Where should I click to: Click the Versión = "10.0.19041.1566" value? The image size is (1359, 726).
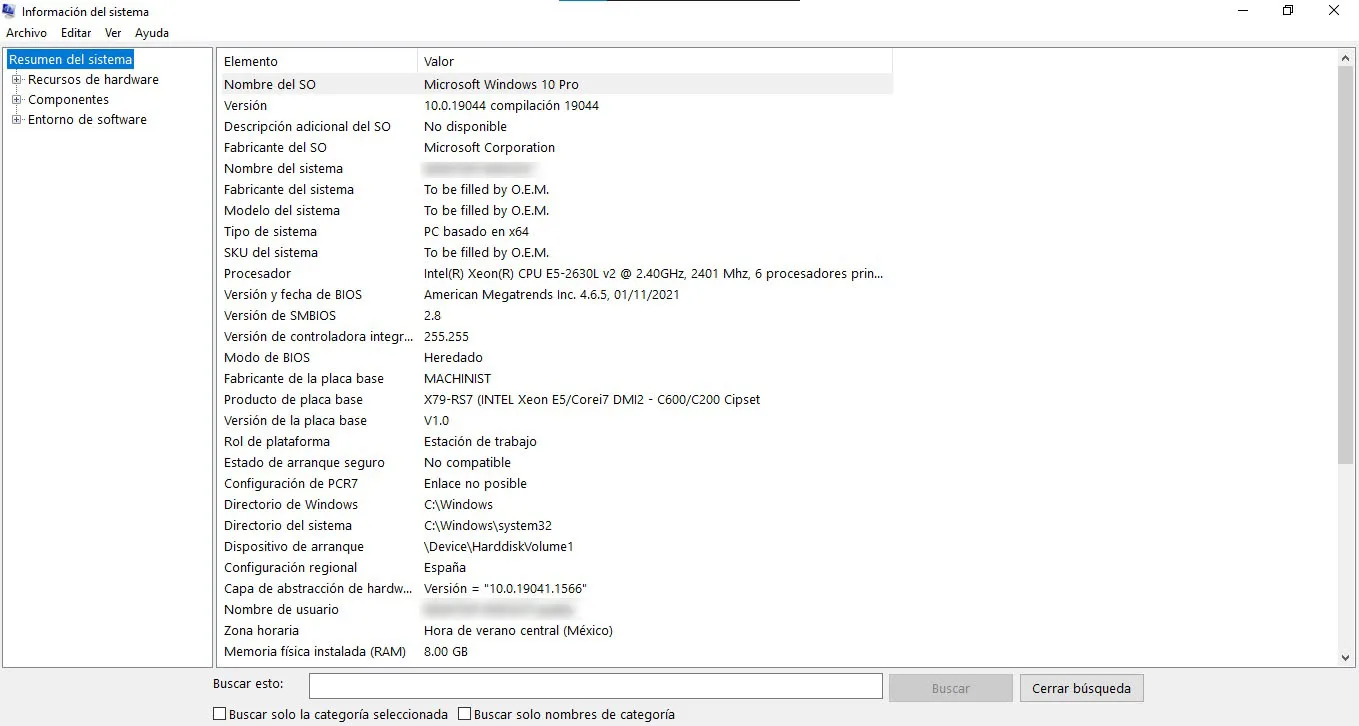(x=505, y=589)
